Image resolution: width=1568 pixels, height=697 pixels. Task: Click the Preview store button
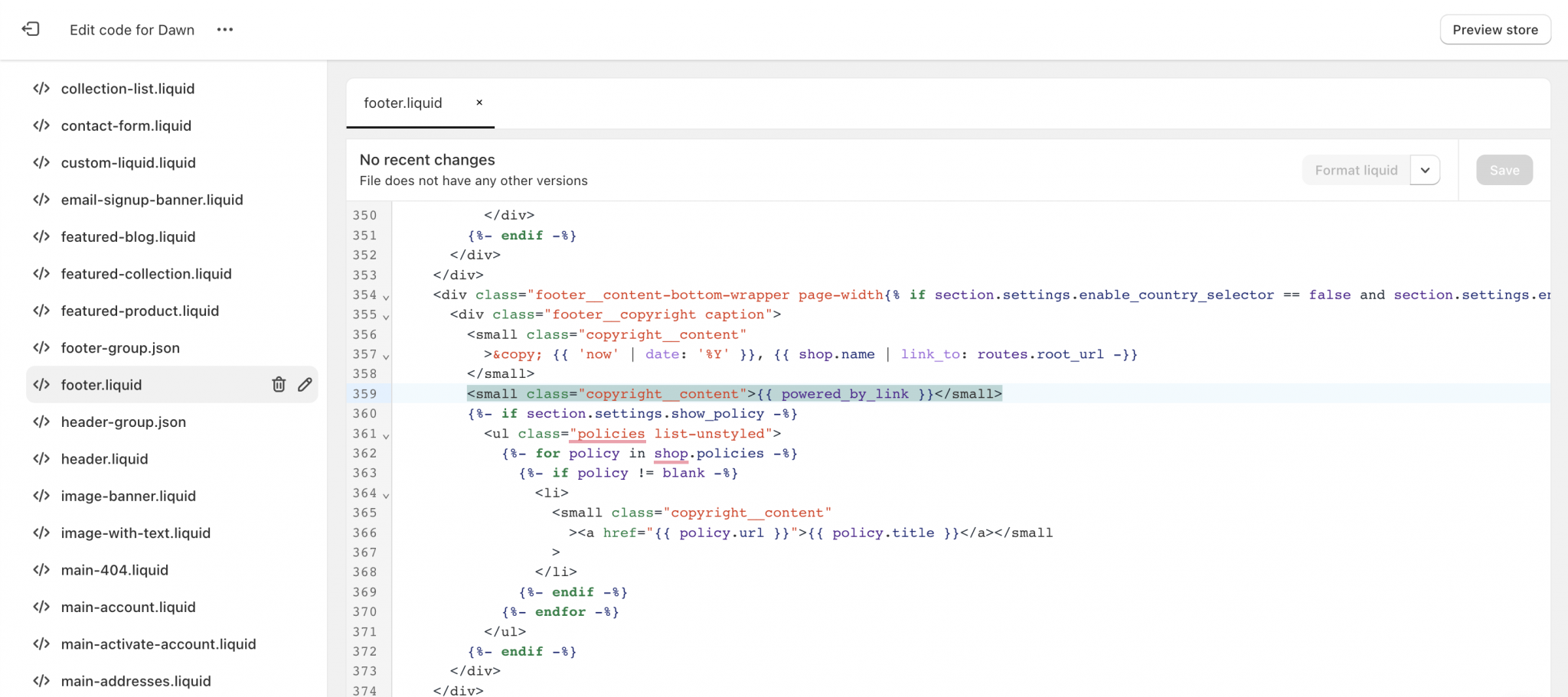[1494, 30]
